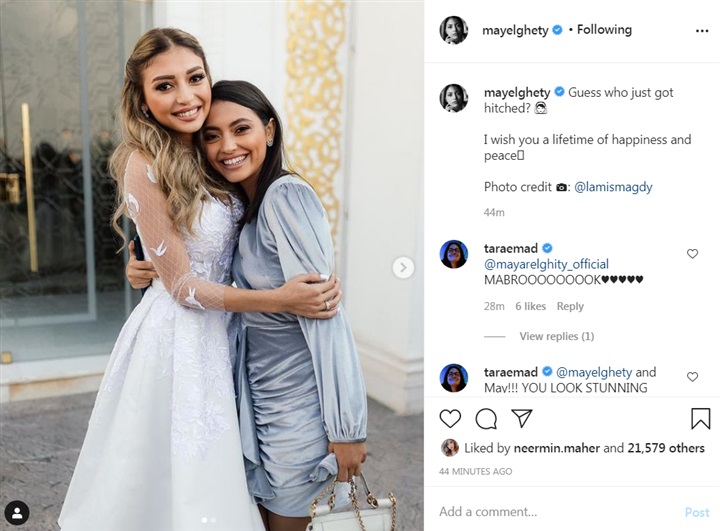Open tagged people icon on photo
This screenshot has height=531, width=720.
[15, 511]
